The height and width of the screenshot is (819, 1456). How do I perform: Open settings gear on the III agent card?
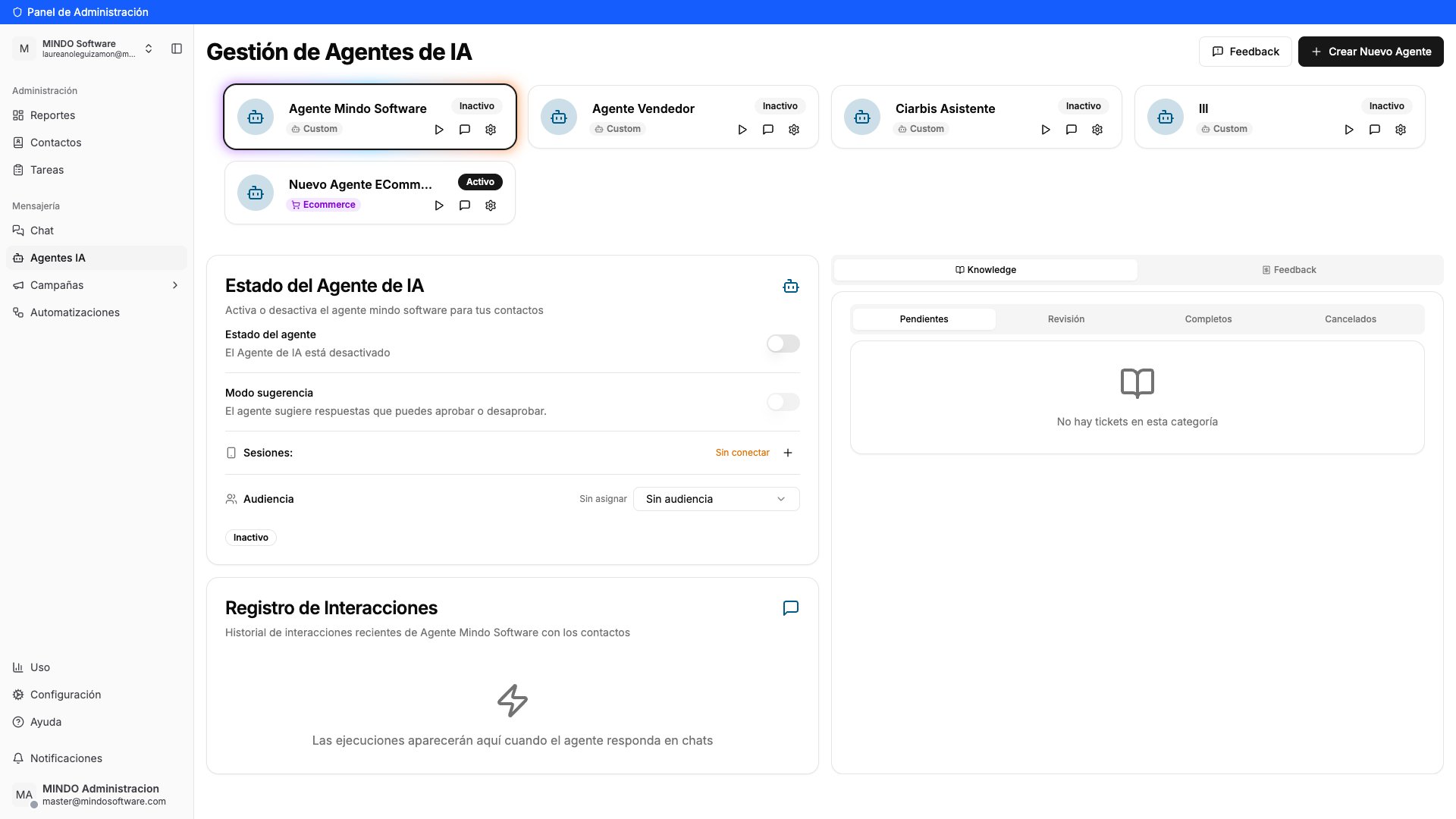point(1401,130)
